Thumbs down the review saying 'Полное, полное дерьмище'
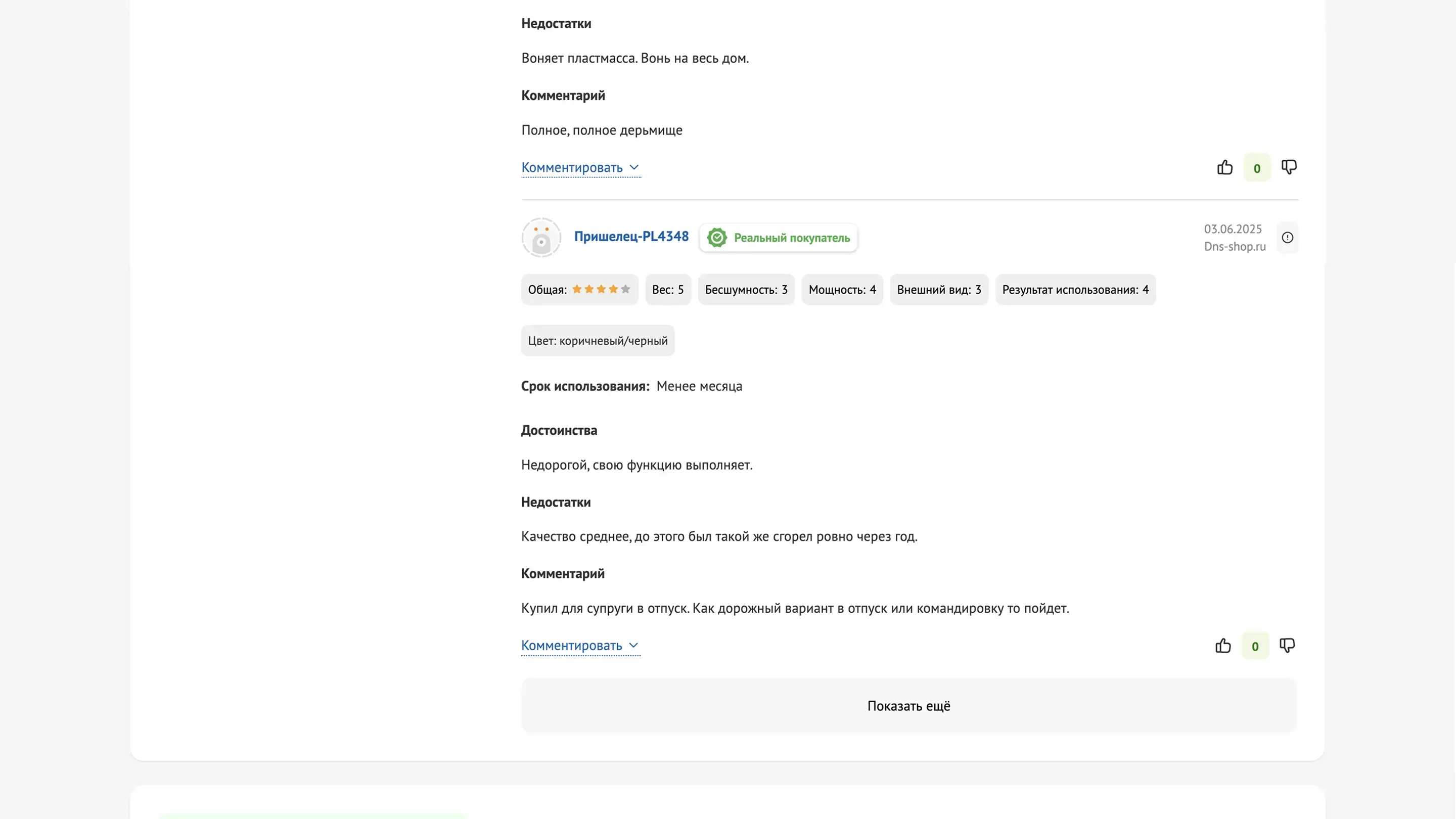Screen dimensions: 1456x819 point(1289,167)
